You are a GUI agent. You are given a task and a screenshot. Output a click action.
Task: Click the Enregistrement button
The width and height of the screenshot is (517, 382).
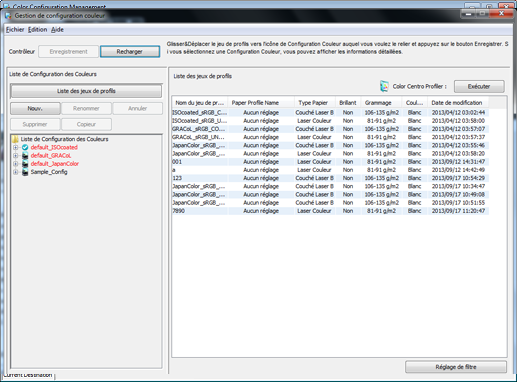[x=68, y=52]
